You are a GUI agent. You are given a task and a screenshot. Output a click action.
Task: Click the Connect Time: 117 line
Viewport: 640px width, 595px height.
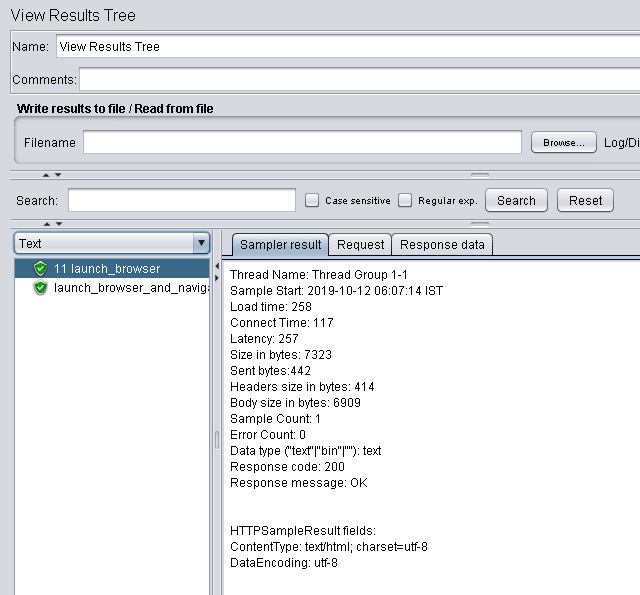tap(282, 322)
